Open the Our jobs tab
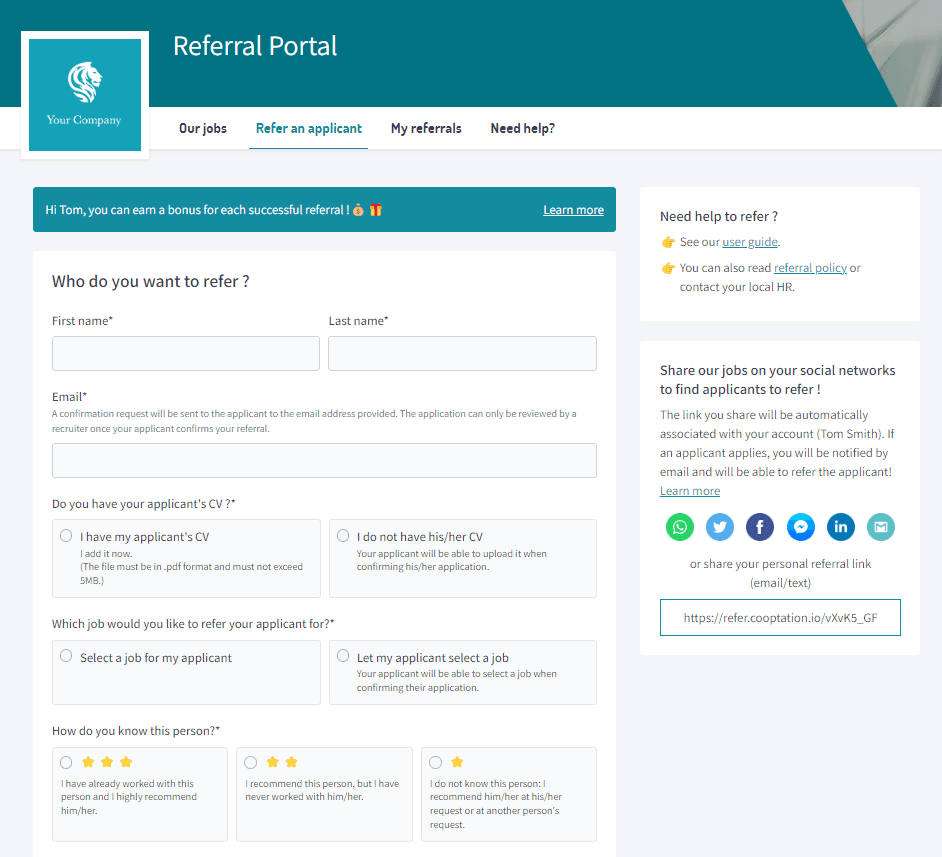This screenshot has height=857, width=942. (203, 128)
